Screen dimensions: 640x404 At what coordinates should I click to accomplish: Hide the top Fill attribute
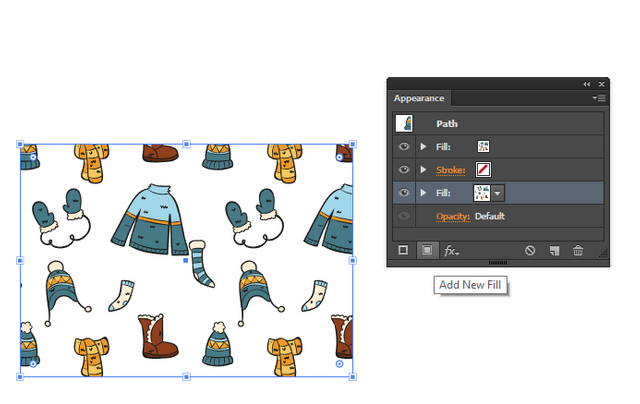coord(404,147)
